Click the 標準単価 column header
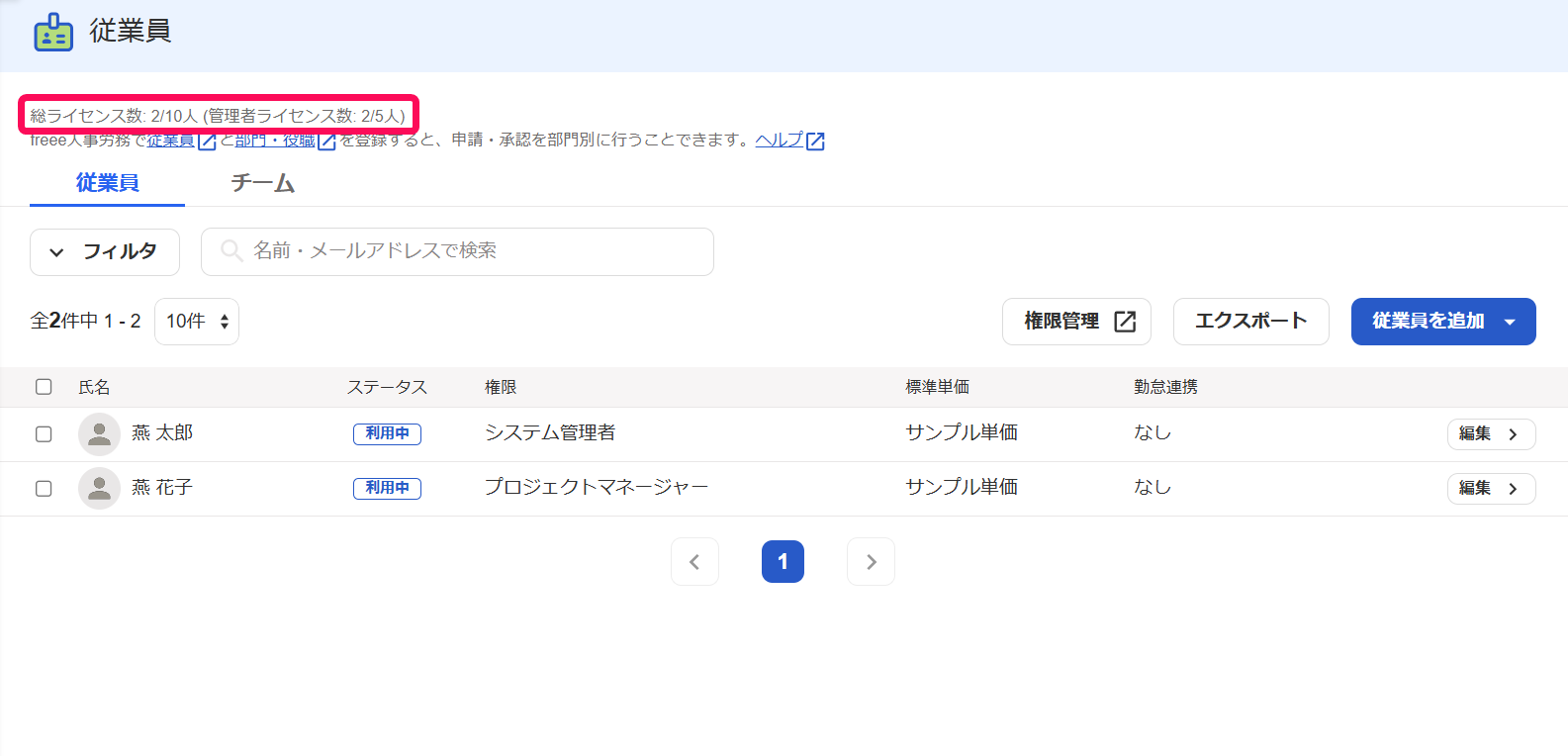Image resolution: width=1568 pixels, height=756 pixels. [937, 387]
